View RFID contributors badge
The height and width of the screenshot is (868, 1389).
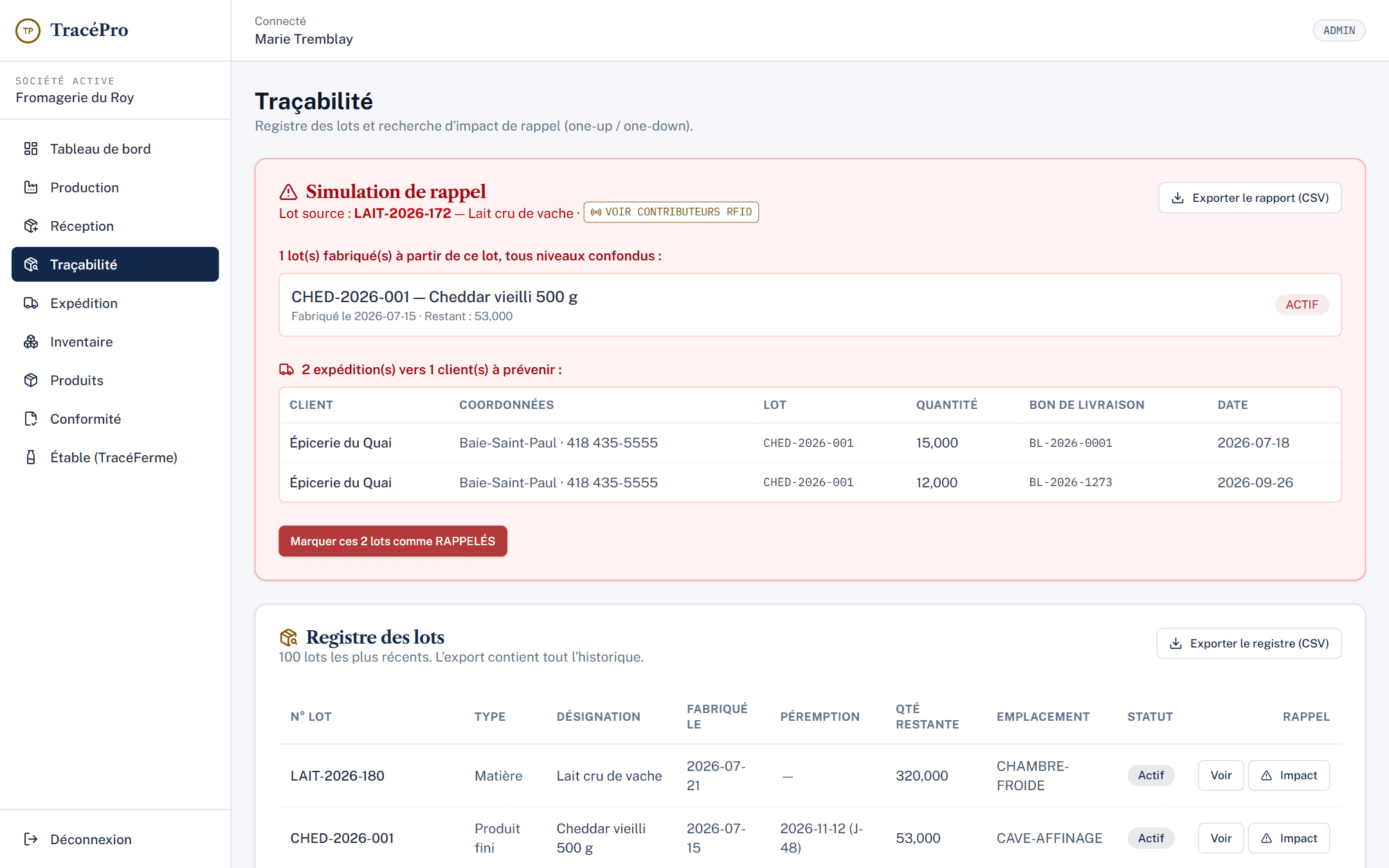(x=671, y=212)
